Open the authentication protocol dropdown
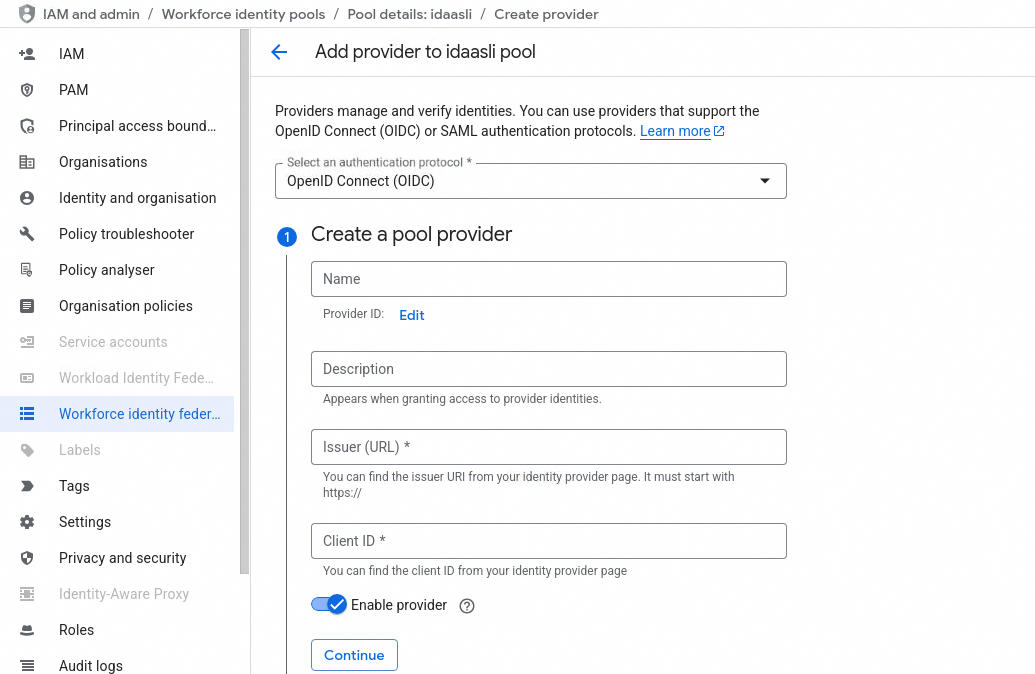This screenshot has height=674, width=1035. (x=530, y=181)
